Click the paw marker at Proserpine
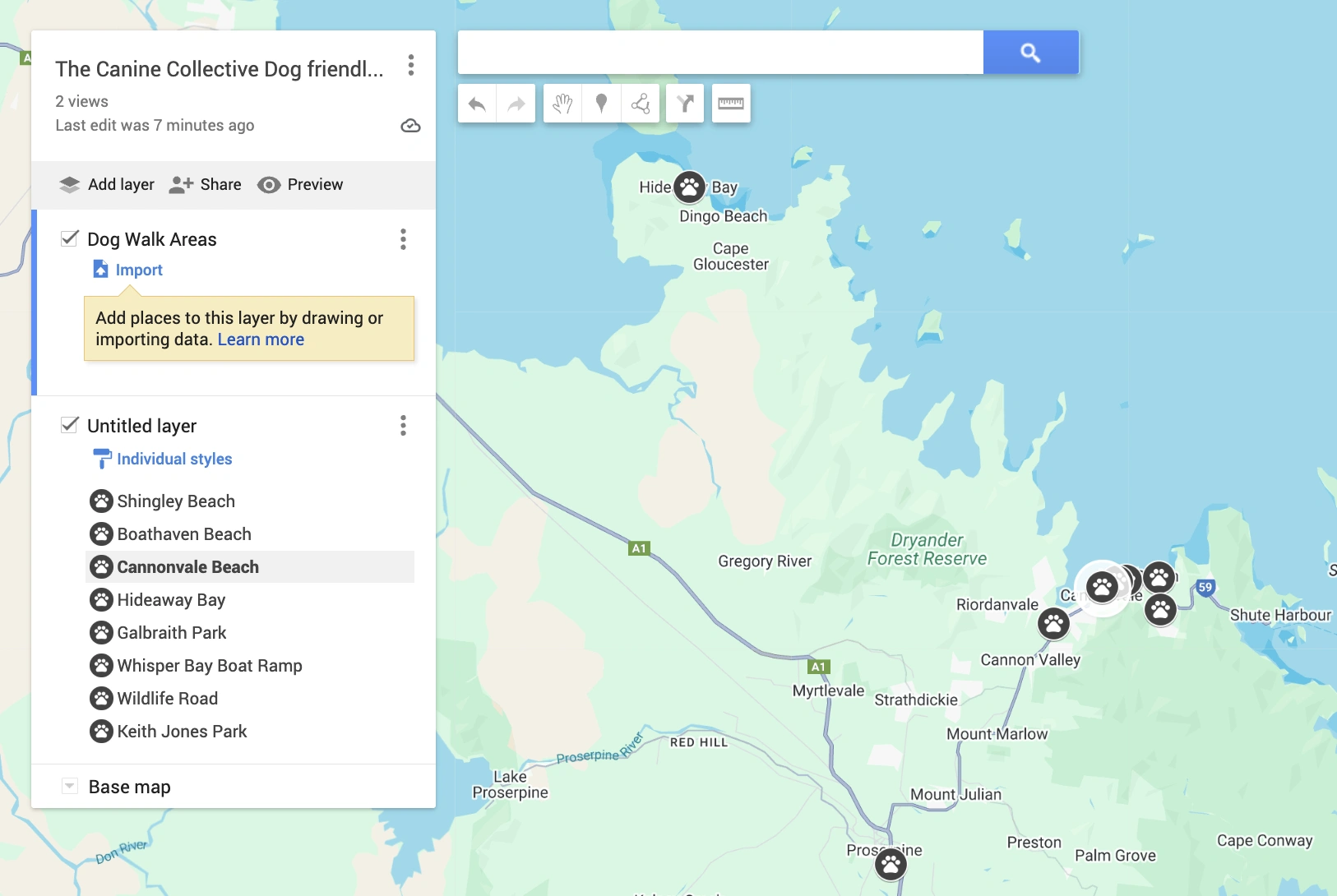 [x=891, y=864]
